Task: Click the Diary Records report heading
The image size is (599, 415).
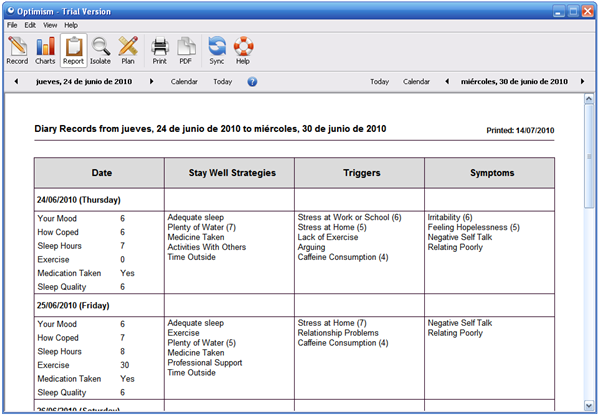Action: tap(210, 129)
